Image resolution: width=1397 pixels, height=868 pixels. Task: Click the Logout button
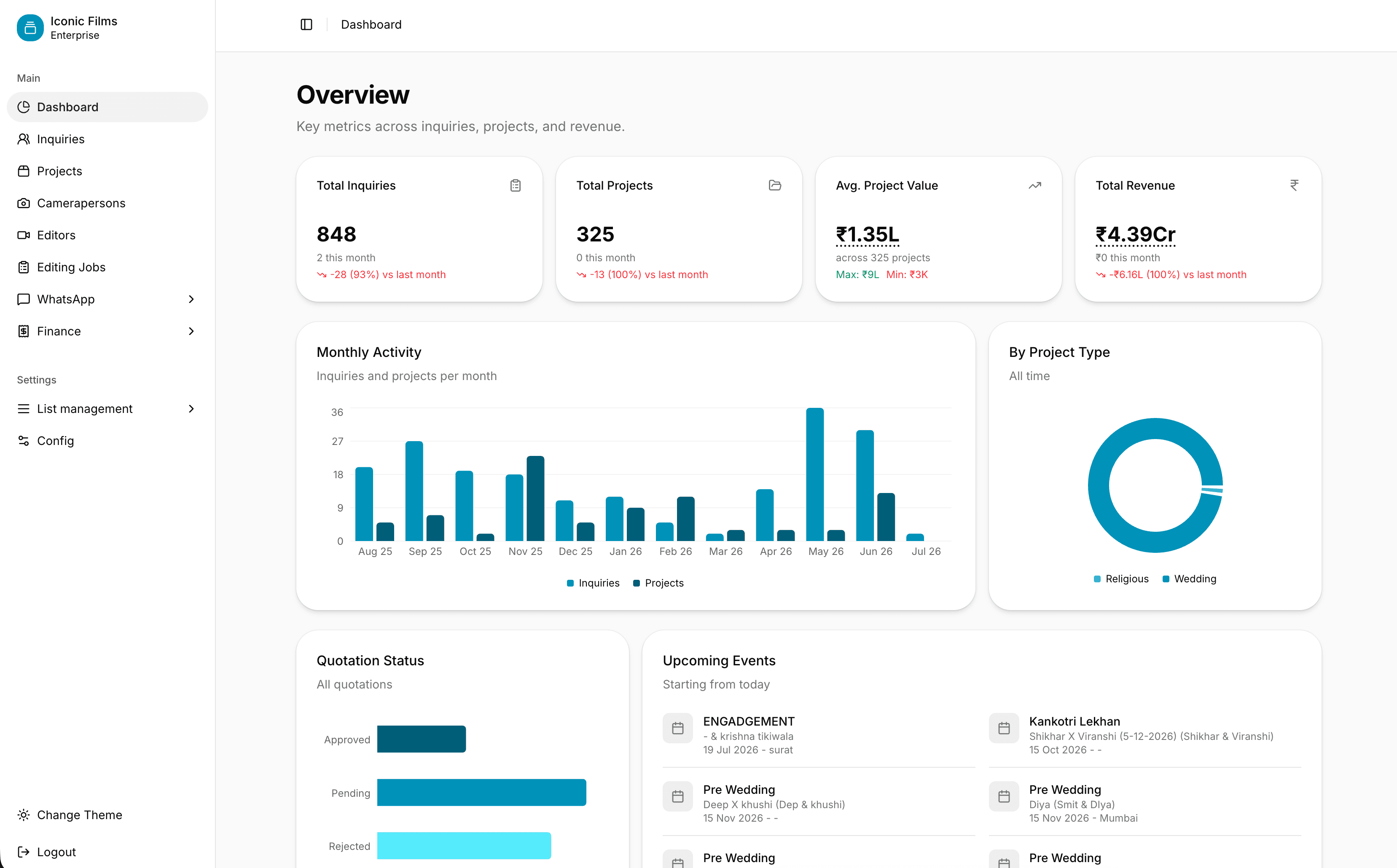tap(107, 852)
